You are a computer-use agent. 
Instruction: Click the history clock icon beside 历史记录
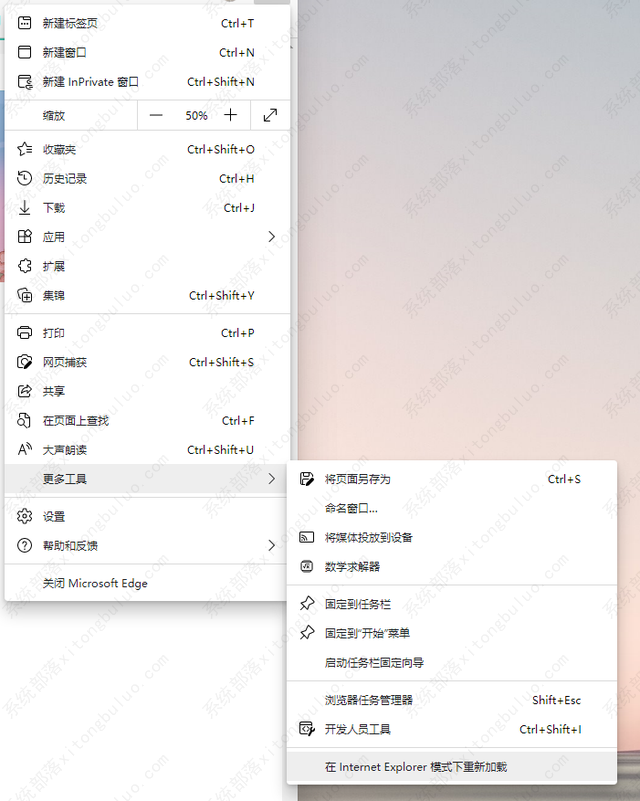click(x=25, y=178)
